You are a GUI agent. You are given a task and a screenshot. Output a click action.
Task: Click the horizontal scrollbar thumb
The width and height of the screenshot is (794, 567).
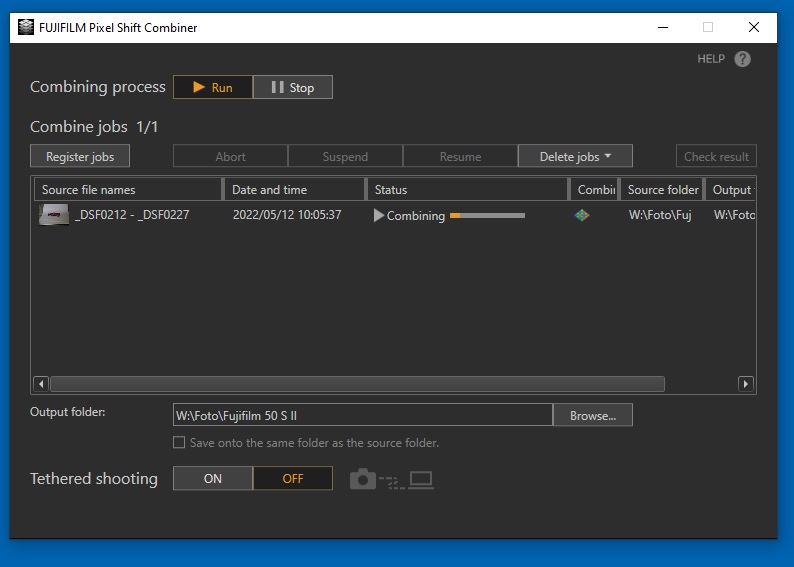[358, 384]
